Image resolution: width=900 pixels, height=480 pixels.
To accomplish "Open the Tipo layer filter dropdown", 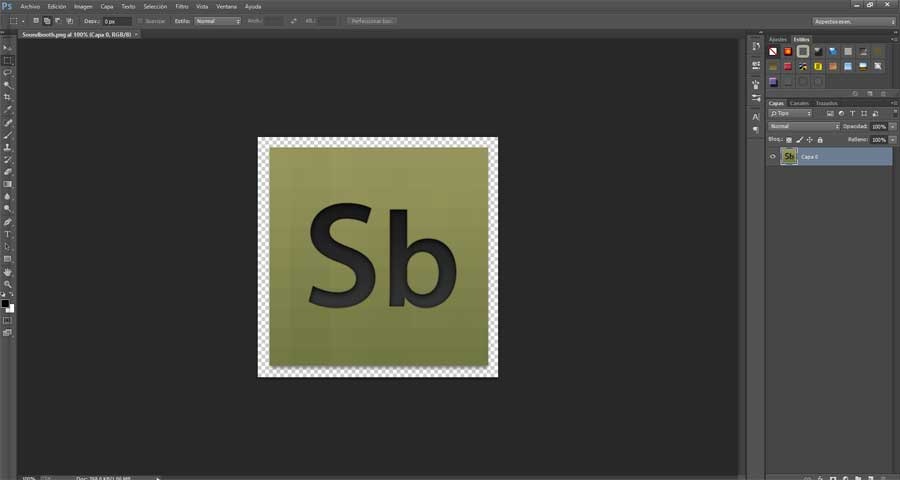I will tap(790, 114).
